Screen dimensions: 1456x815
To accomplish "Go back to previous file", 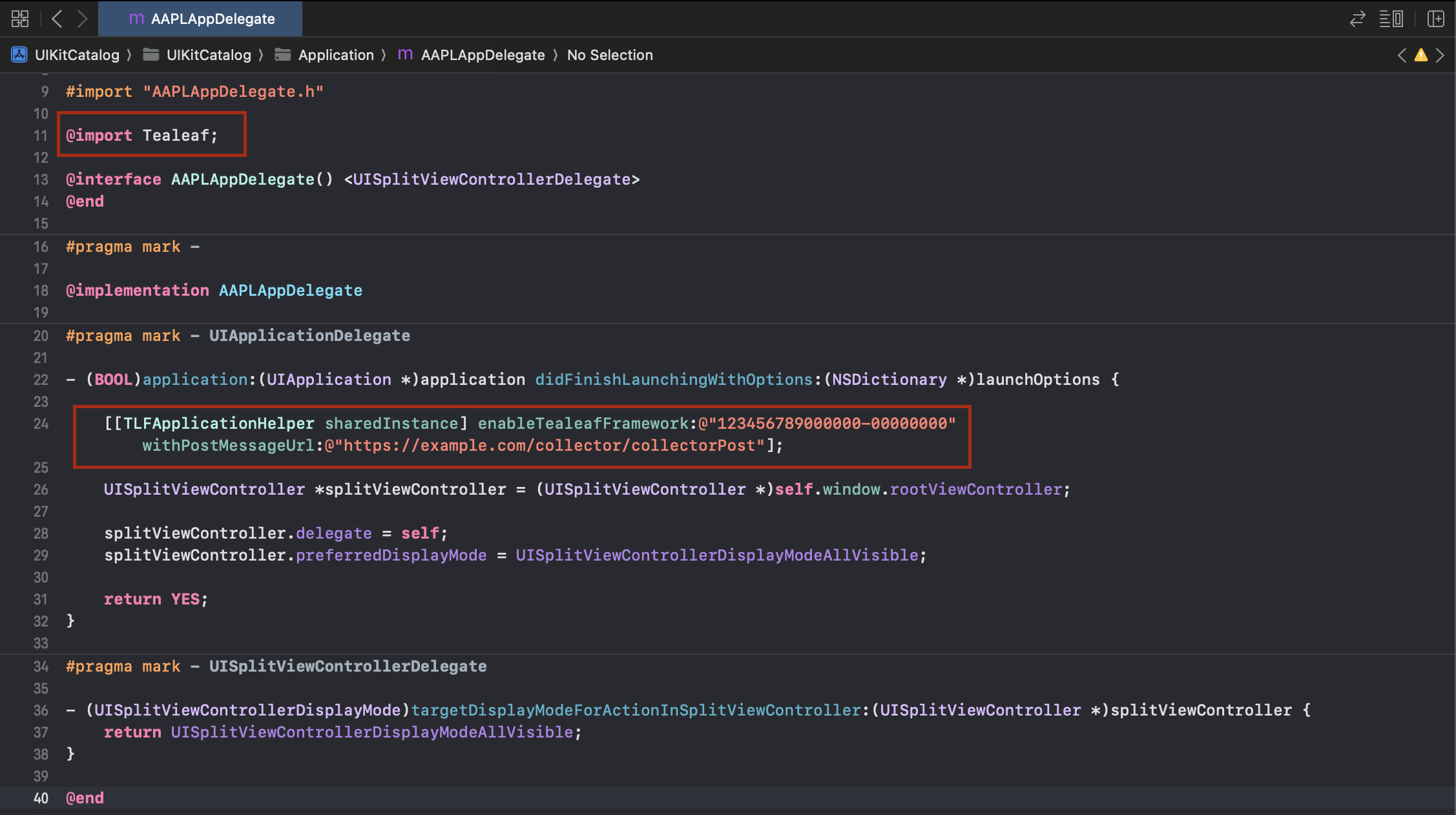I will pos(57,19).
